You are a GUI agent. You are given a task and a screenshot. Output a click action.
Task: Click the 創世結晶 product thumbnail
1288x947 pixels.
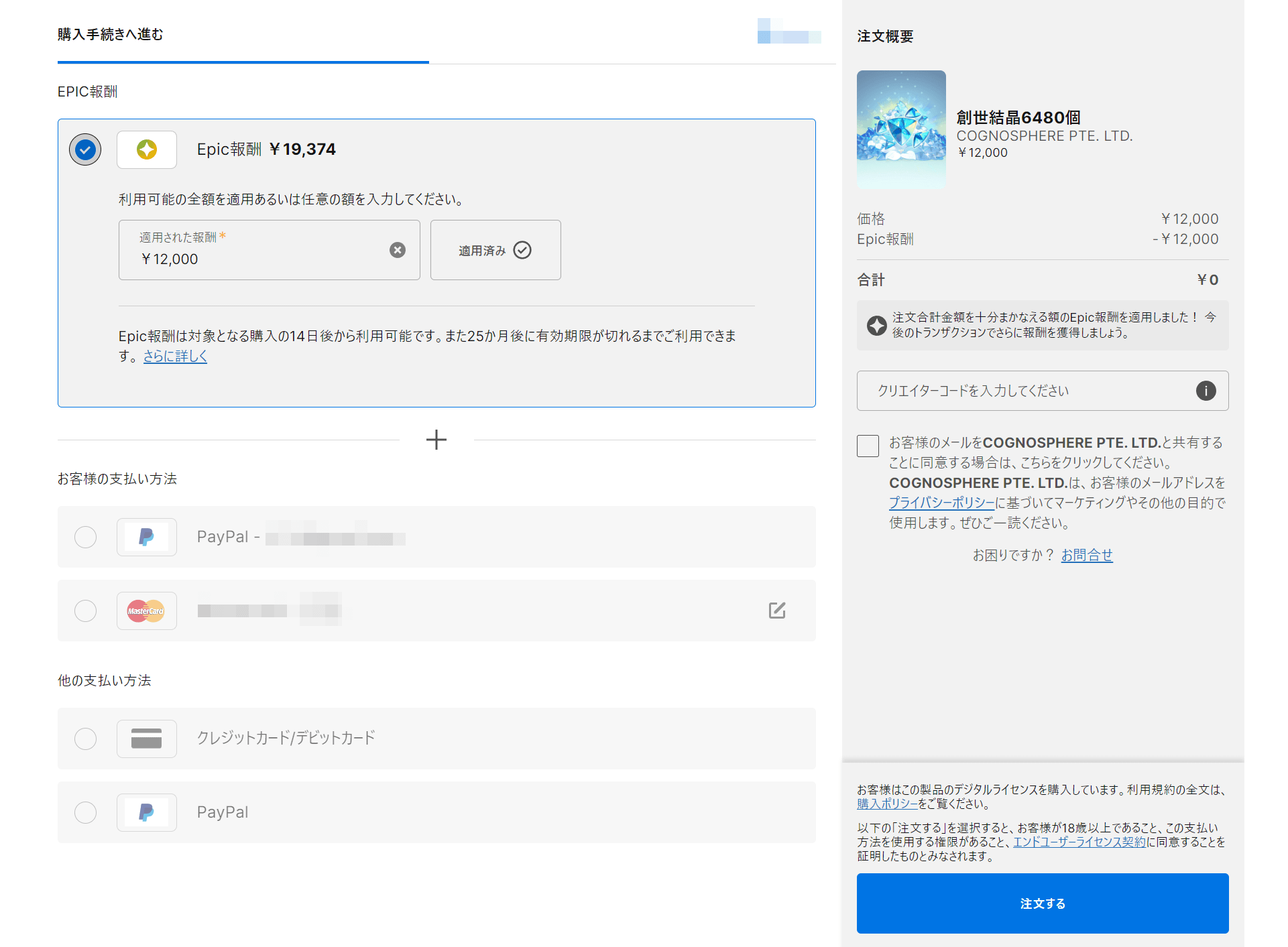coord(900,129)
